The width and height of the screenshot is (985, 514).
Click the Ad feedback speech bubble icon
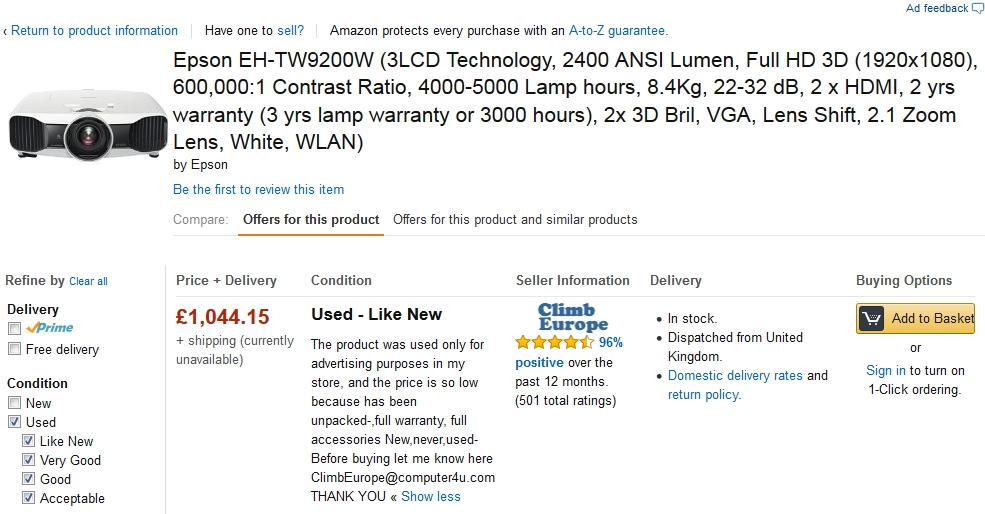tap(978, 9)
